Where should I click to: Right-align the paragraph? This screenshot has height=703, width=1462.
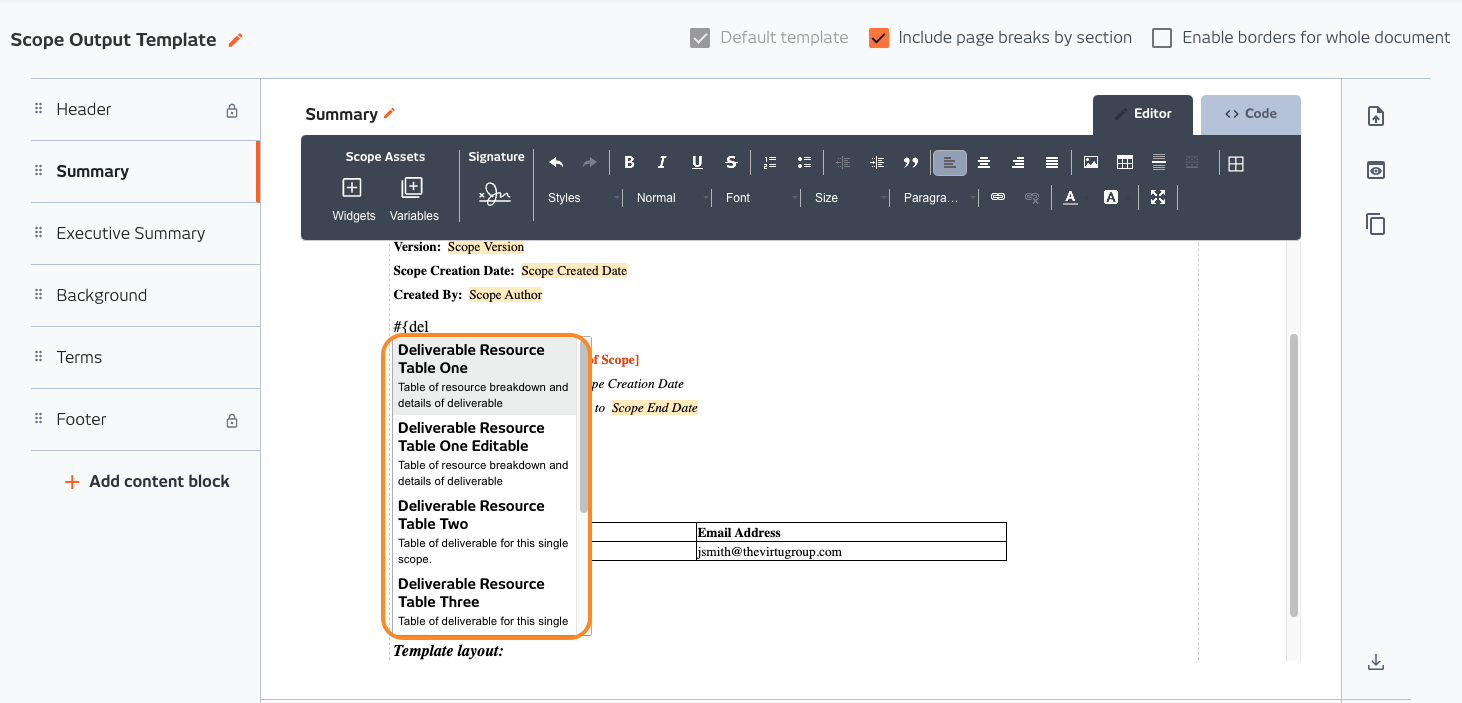point(1018,163)
